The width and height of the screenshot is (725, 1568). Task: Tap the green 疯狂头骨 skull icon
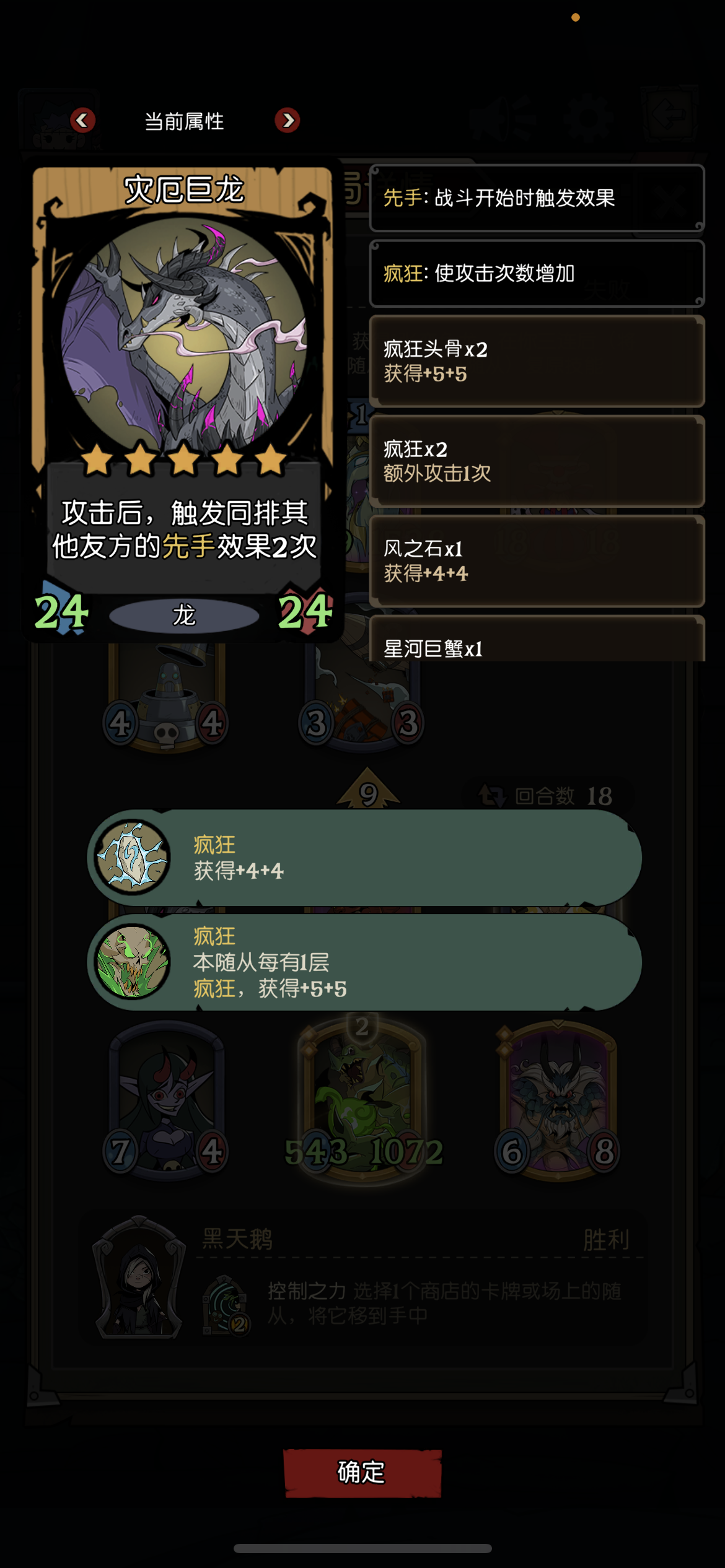click(x=132, y=962)
